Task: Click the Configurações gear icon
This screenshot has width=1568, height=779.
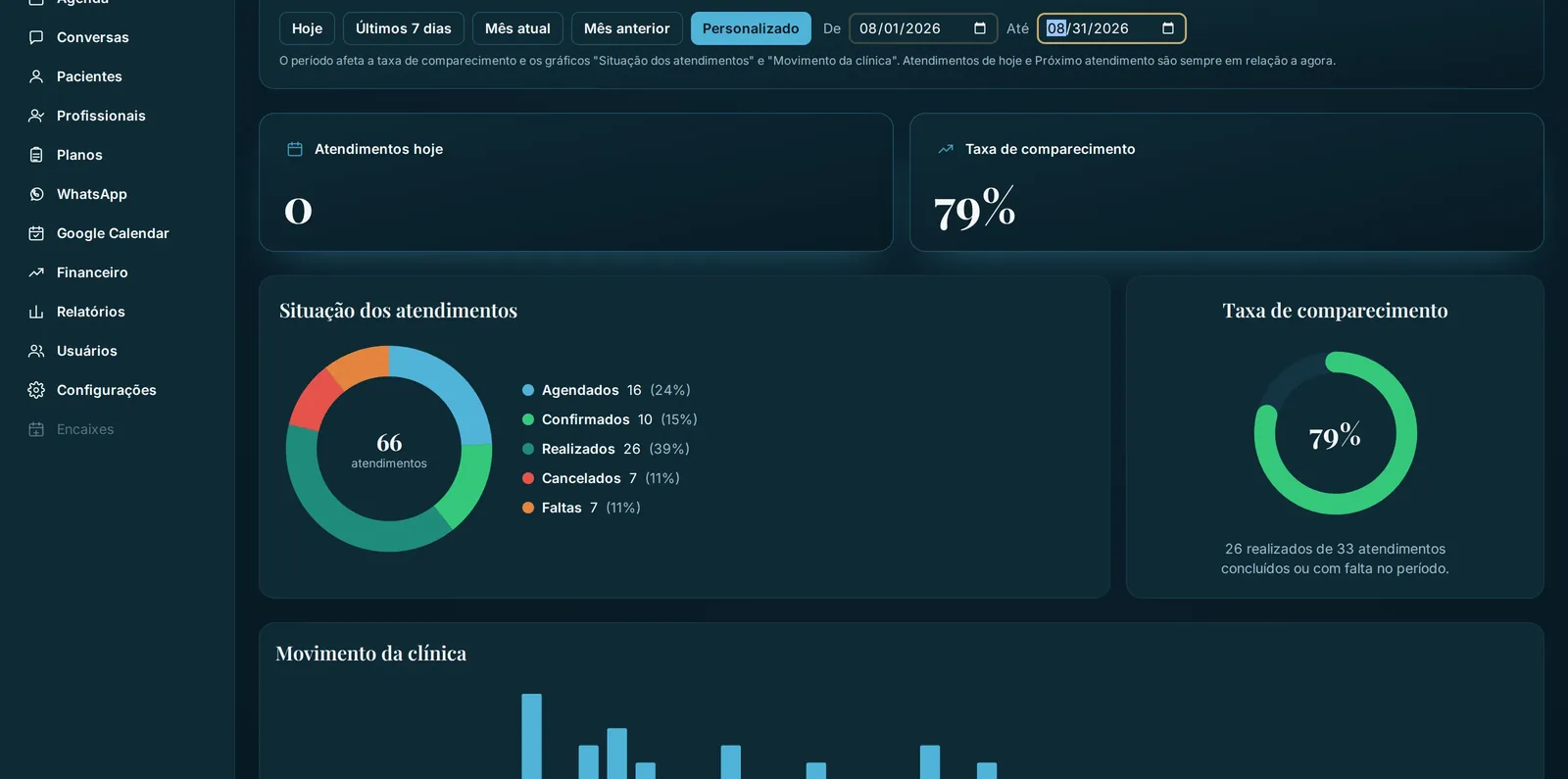Action: pyautogui.click(x=36, y=390)
